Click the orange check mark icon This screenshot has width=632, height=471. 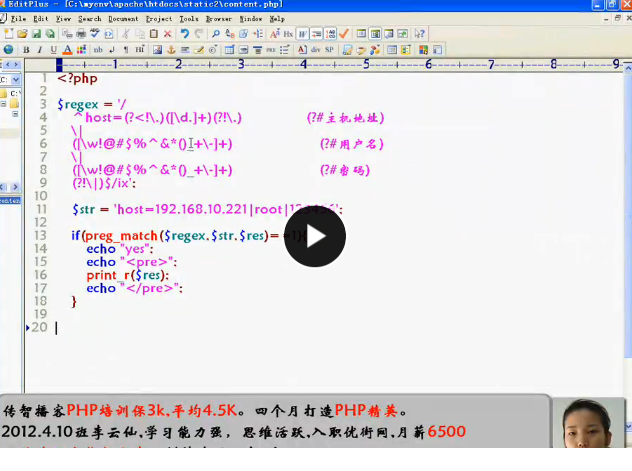tap(344, 34)
